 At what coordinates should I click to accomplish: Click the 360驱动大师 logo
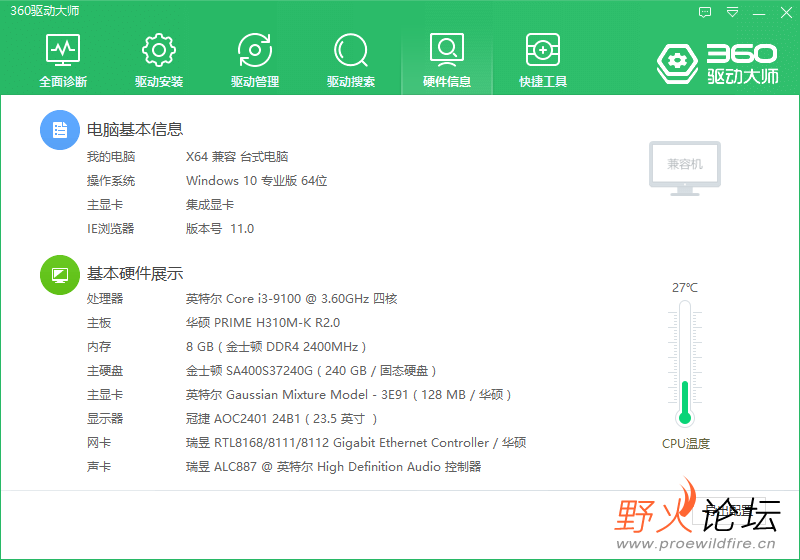(x=717, y=64)
